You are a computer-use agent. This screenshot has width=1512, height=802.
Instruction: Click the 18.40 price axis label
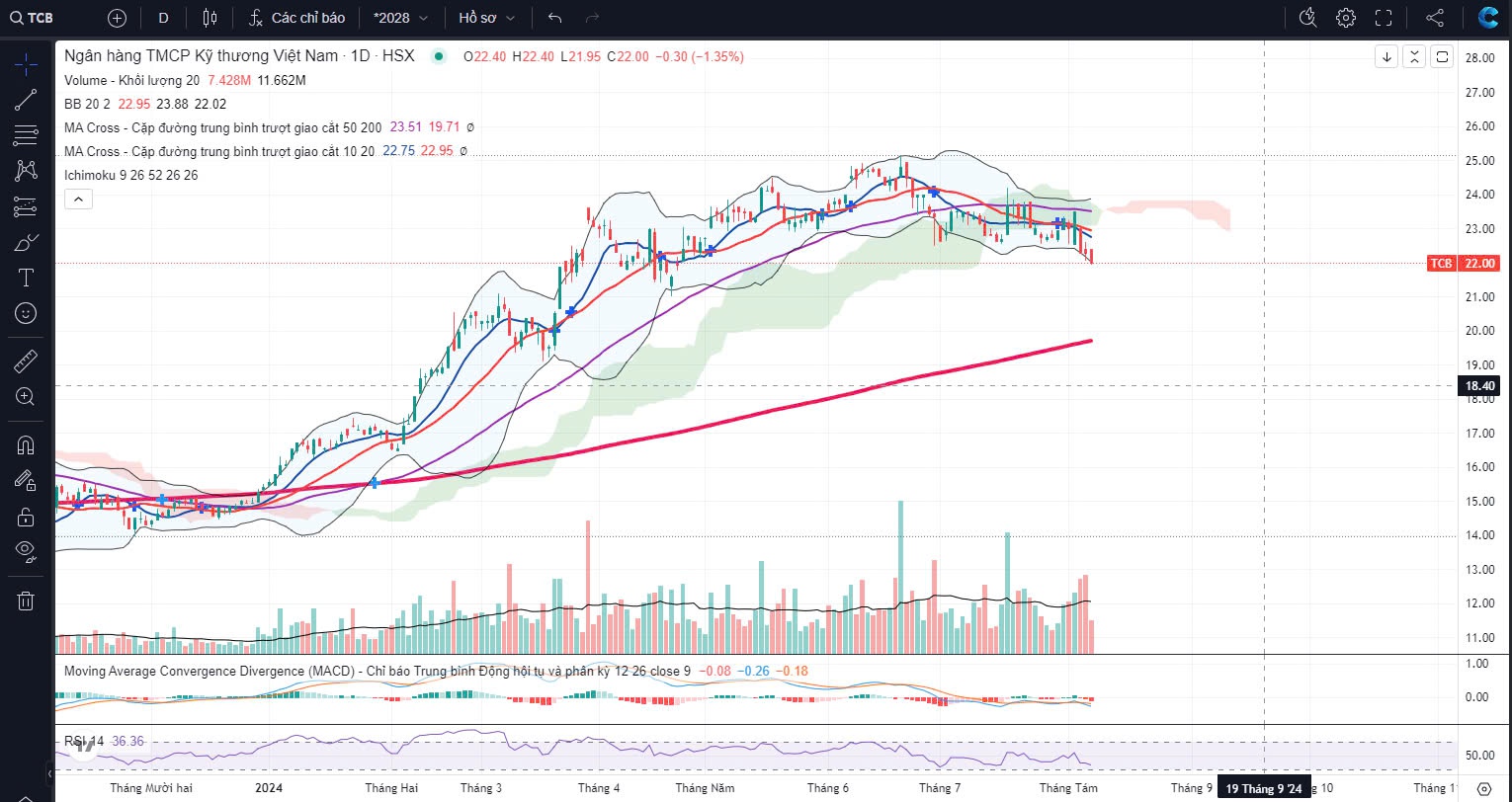click(x=1479, y=386)
